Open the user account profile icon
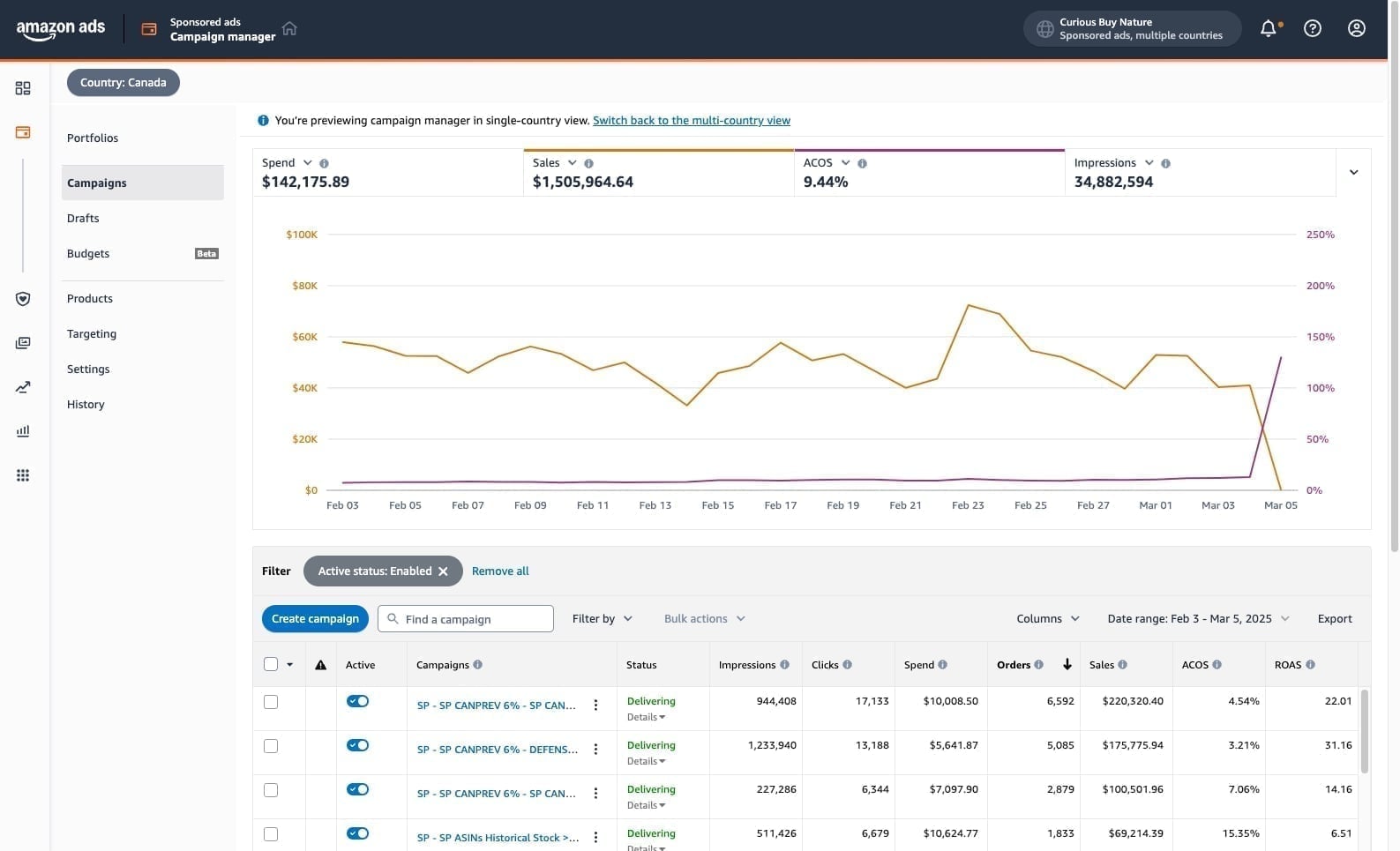 1357,28
